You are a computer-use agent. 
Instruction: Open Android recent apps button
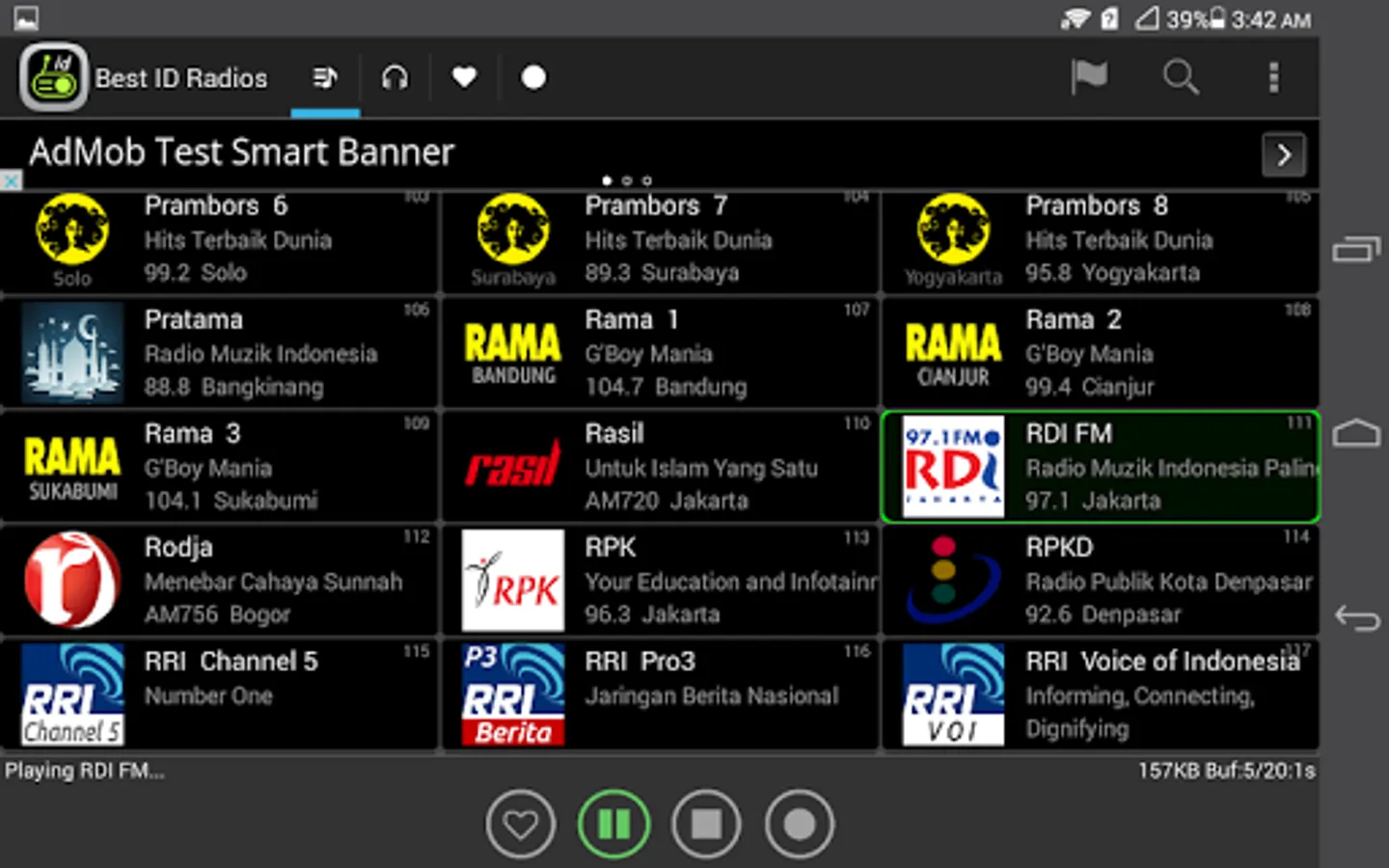click(x=1356, y=250)
